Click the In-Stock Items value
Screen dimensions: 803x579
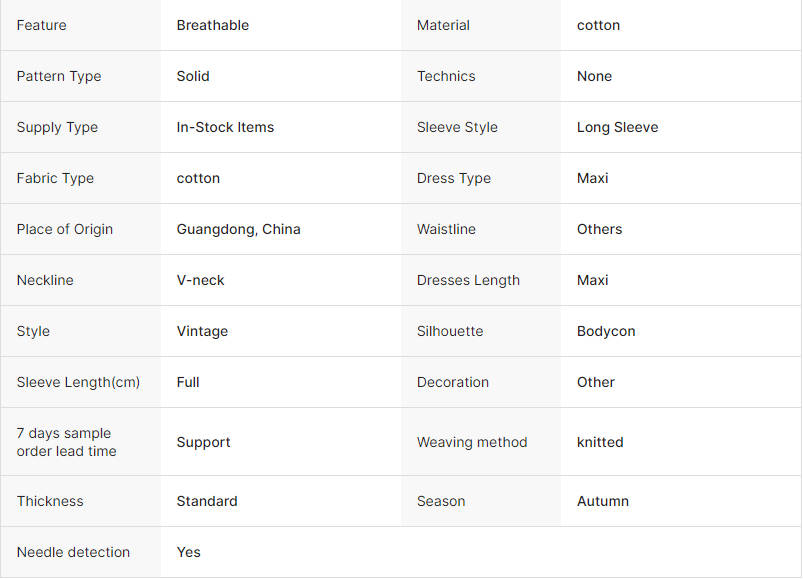(225, 127)
